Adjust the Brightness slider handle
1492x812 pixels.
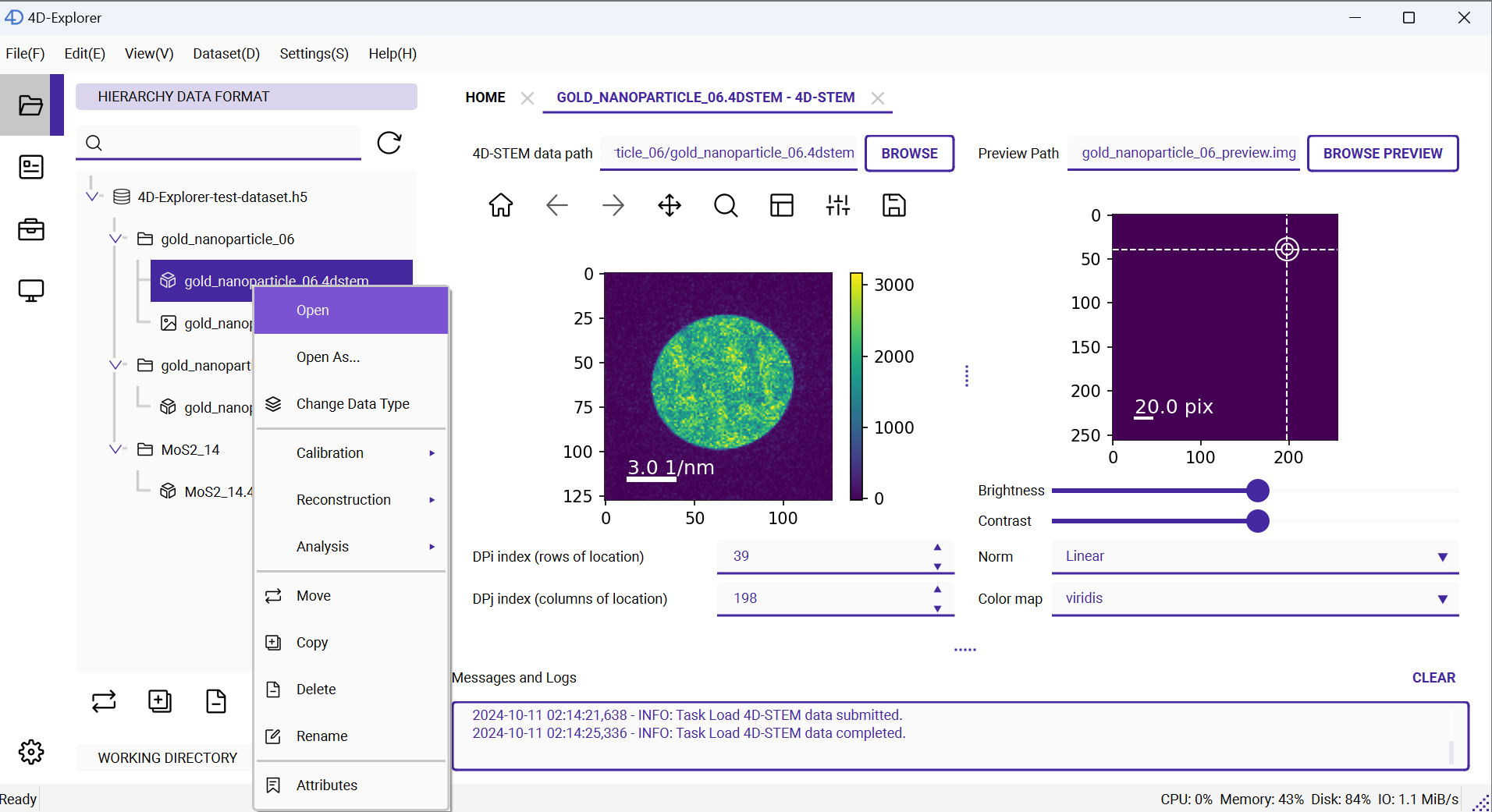[1257, 491]
